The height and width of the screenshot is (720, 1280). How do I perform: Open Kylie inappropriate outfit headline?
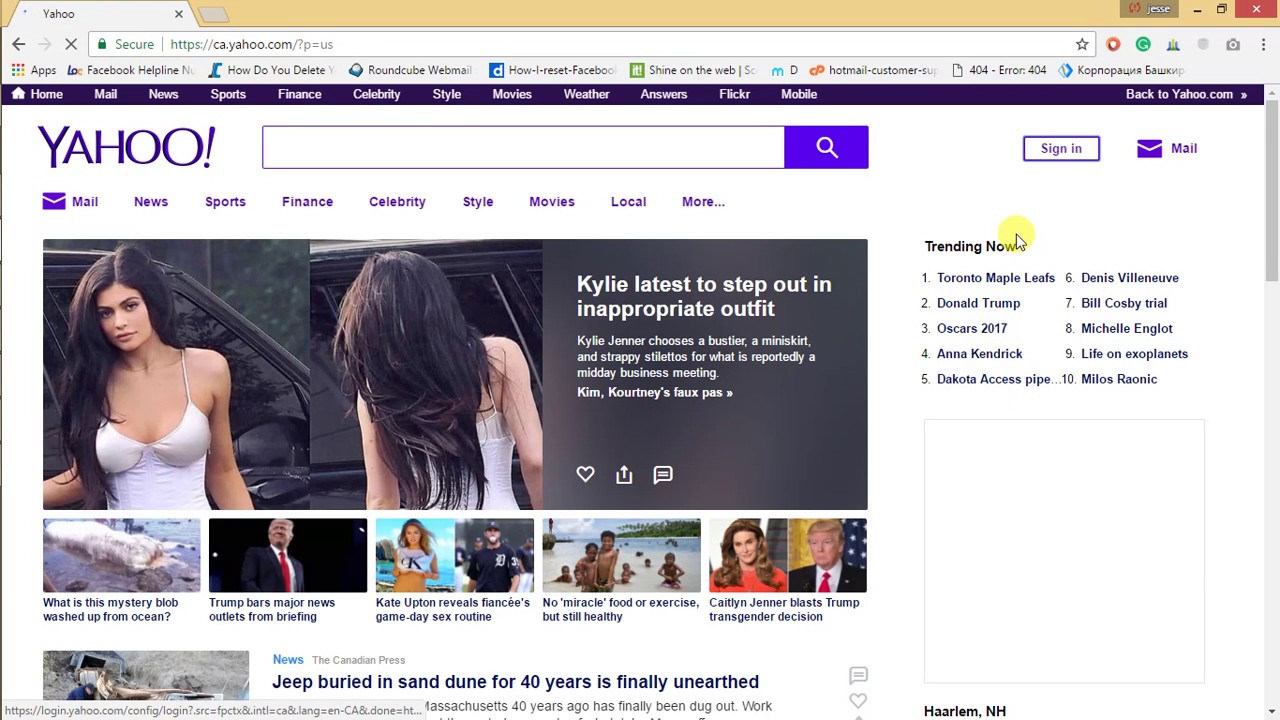point(704,296)
